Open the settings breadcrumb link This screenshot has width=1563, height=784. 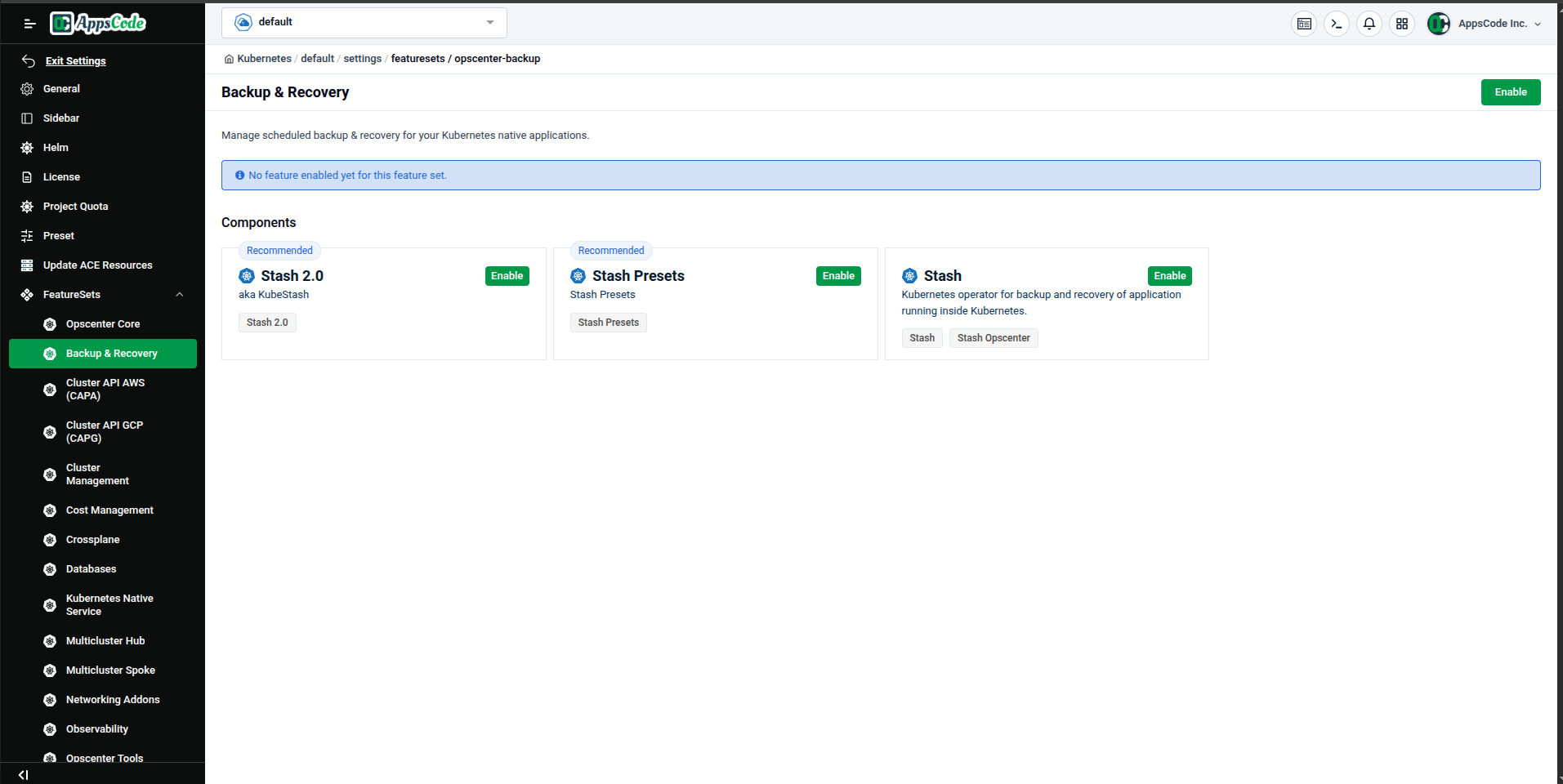point(362,58)
